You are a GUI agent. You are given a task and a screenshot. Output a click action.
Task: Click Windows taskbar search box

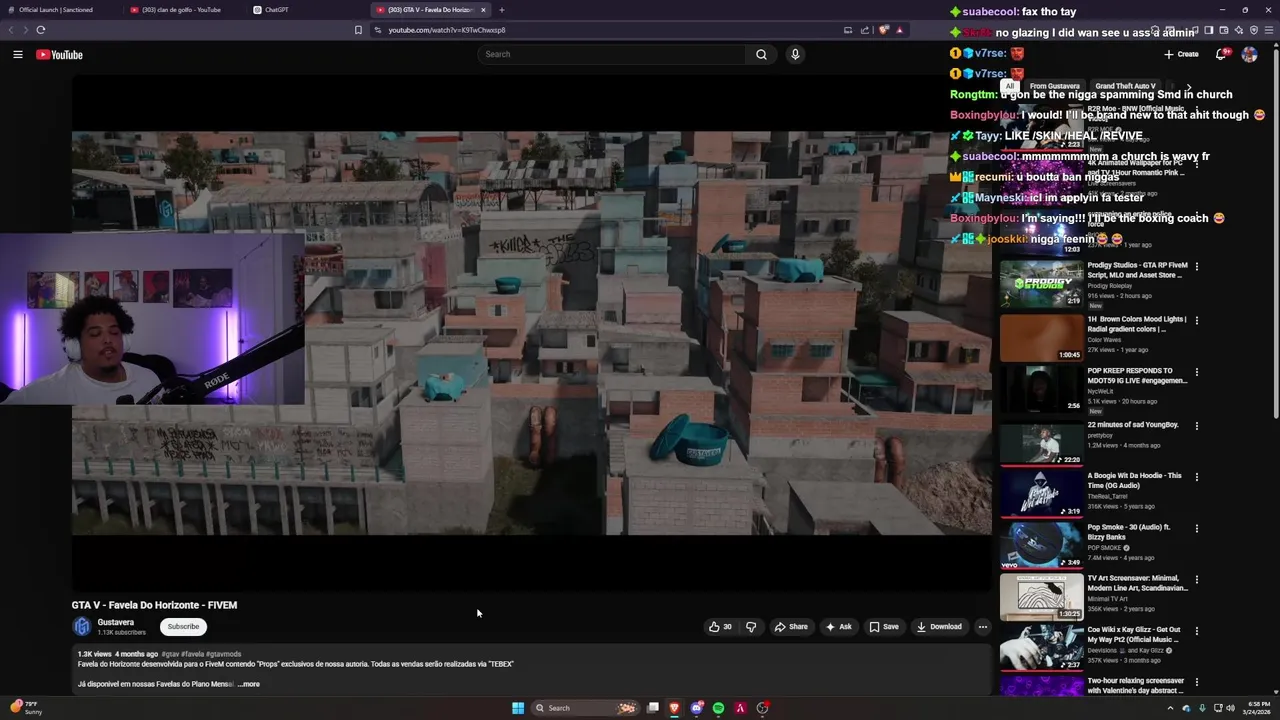pos(585,708)
